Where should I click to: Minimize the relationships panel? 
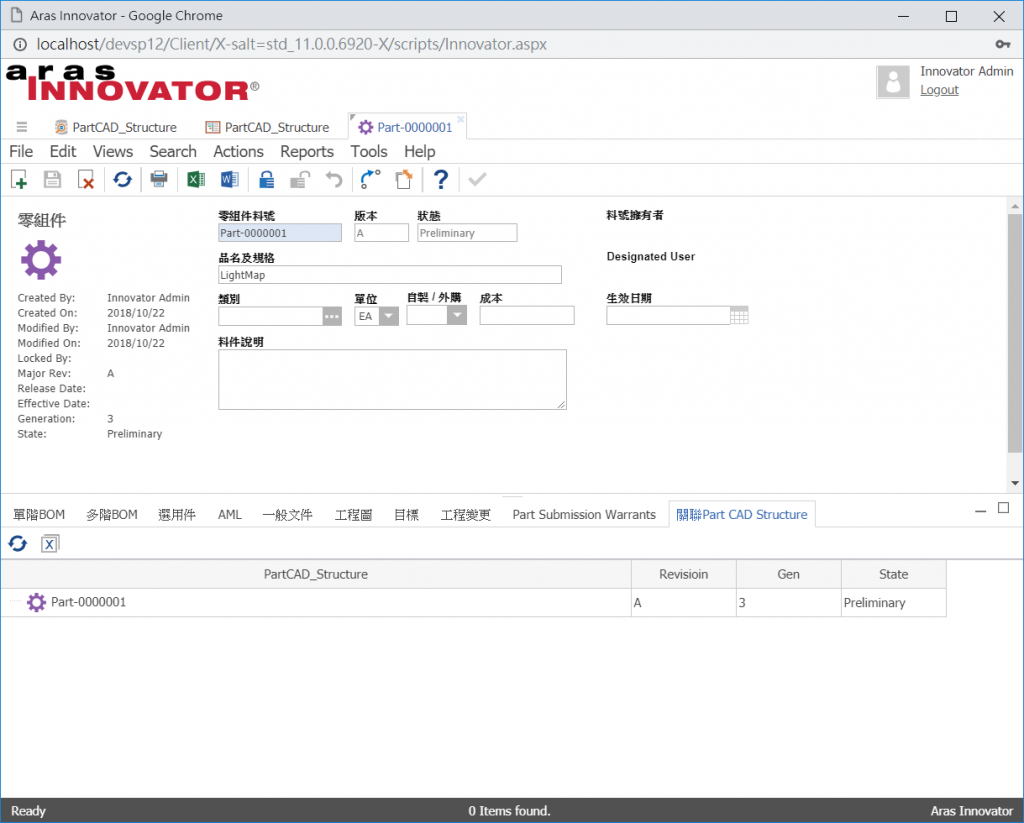pyautogui.click(x=980, y=511)
